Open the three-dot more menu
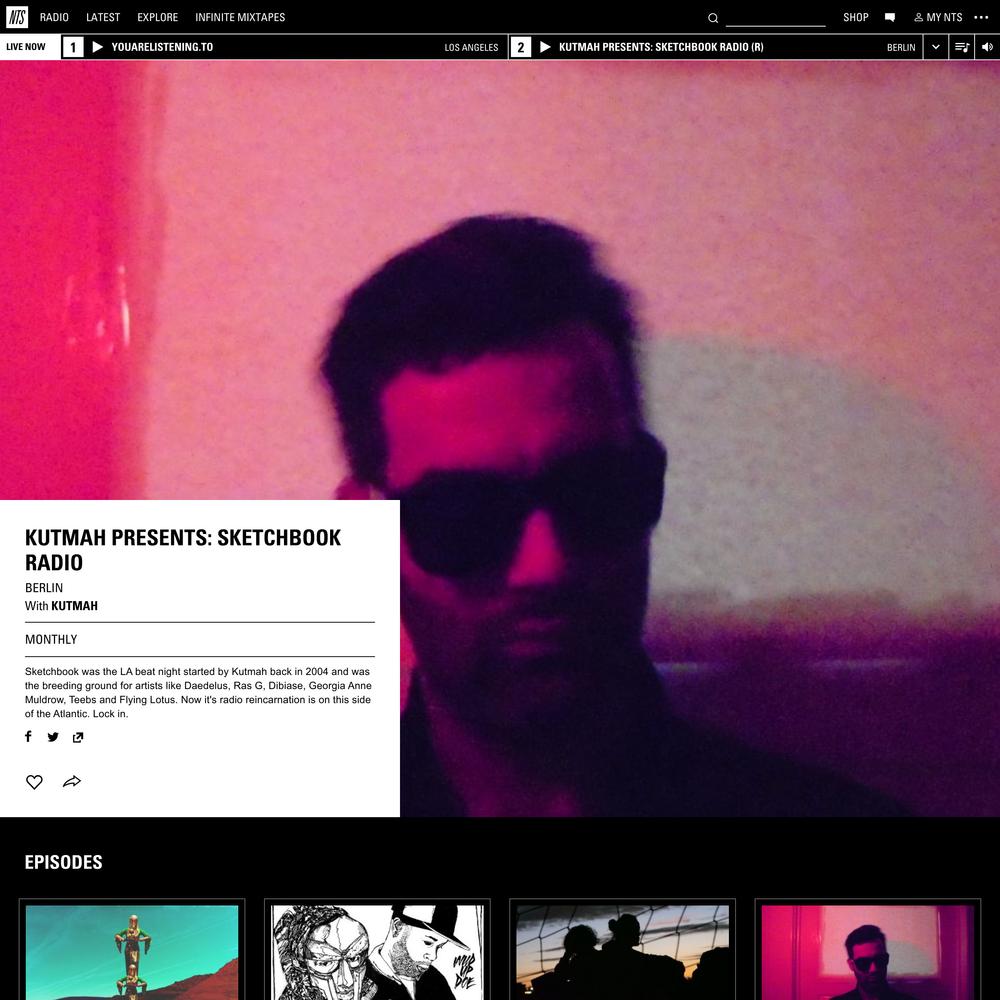Viewport: 1000px width, 1000px height. (x=982, y=17)
